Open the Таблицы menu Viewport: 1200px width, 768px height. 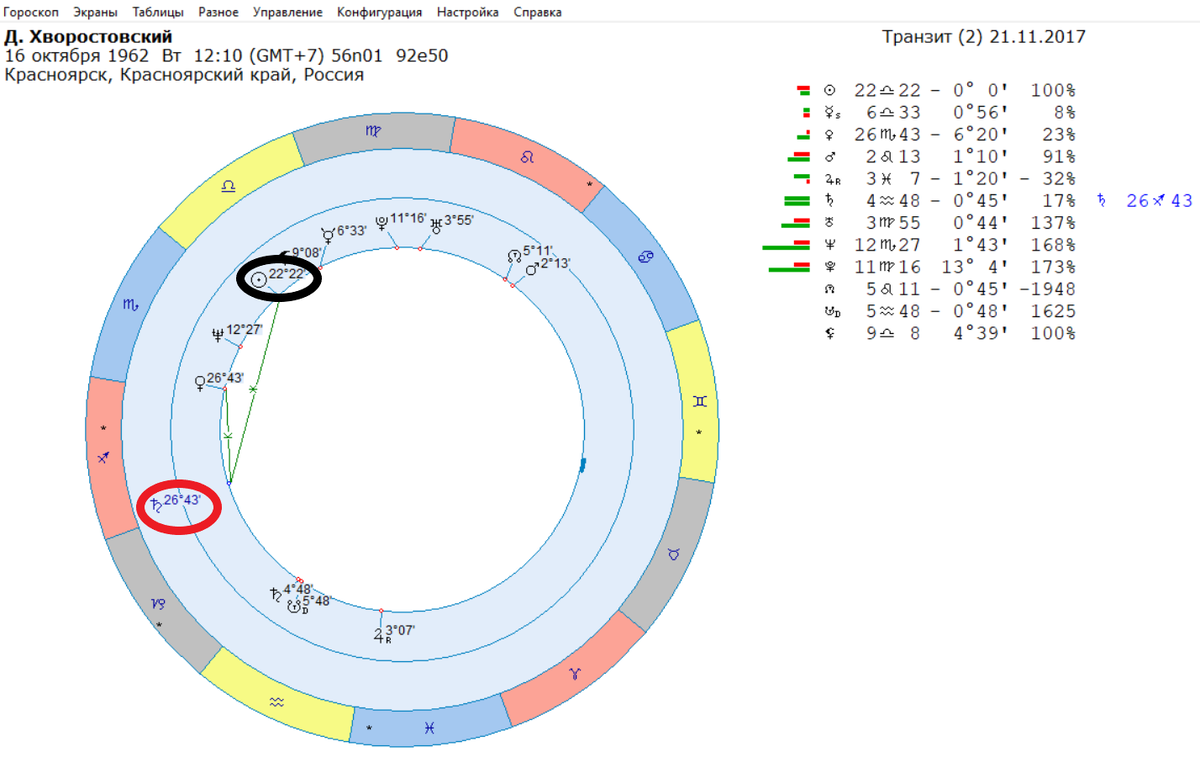[159, 13]
